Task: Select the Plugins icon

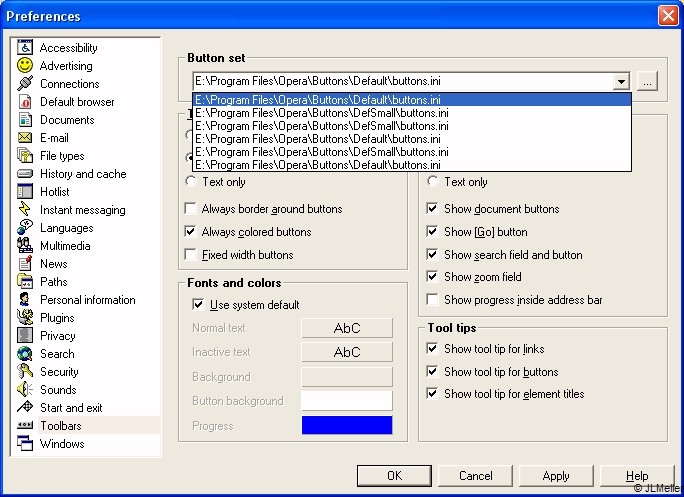Action: click(25, 317)
